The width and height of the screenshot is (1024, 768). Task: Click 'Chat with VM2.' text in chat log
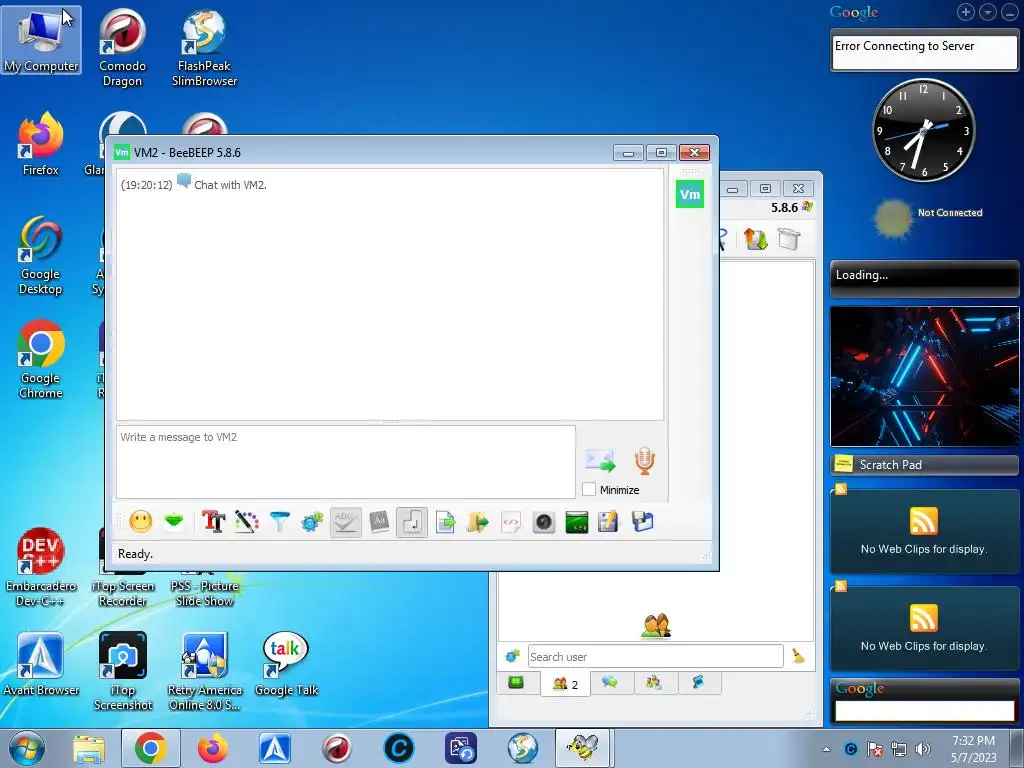tap(231, 185)
